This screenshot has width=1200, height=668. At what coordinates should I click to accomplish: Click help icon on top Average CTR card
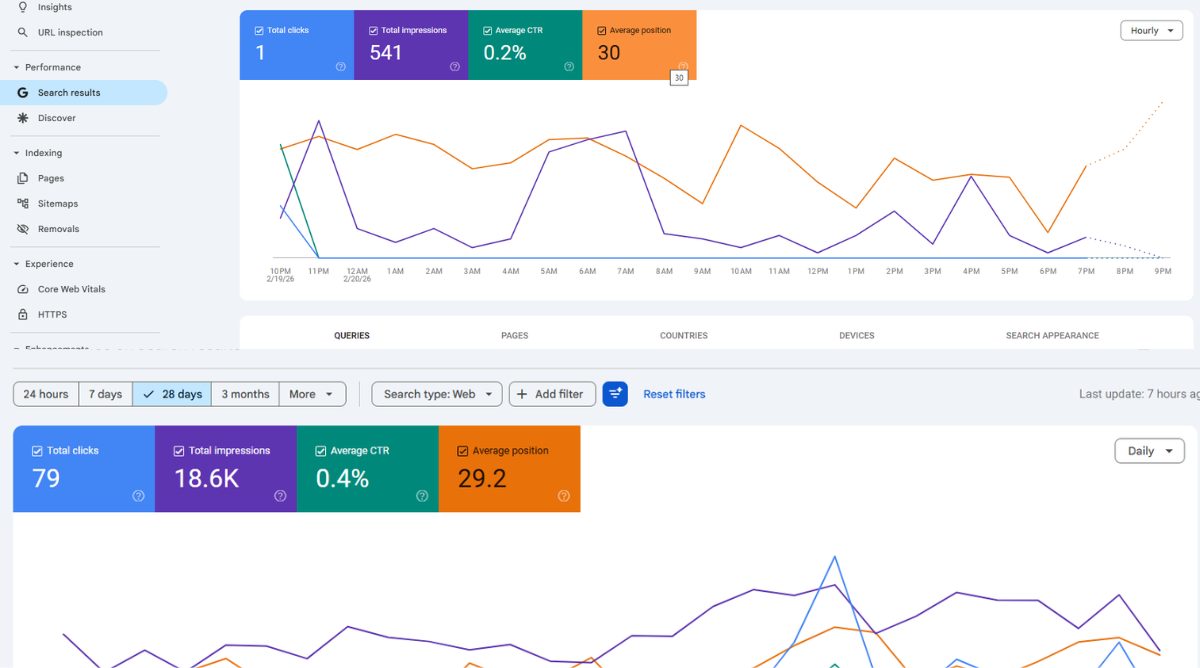569,67
